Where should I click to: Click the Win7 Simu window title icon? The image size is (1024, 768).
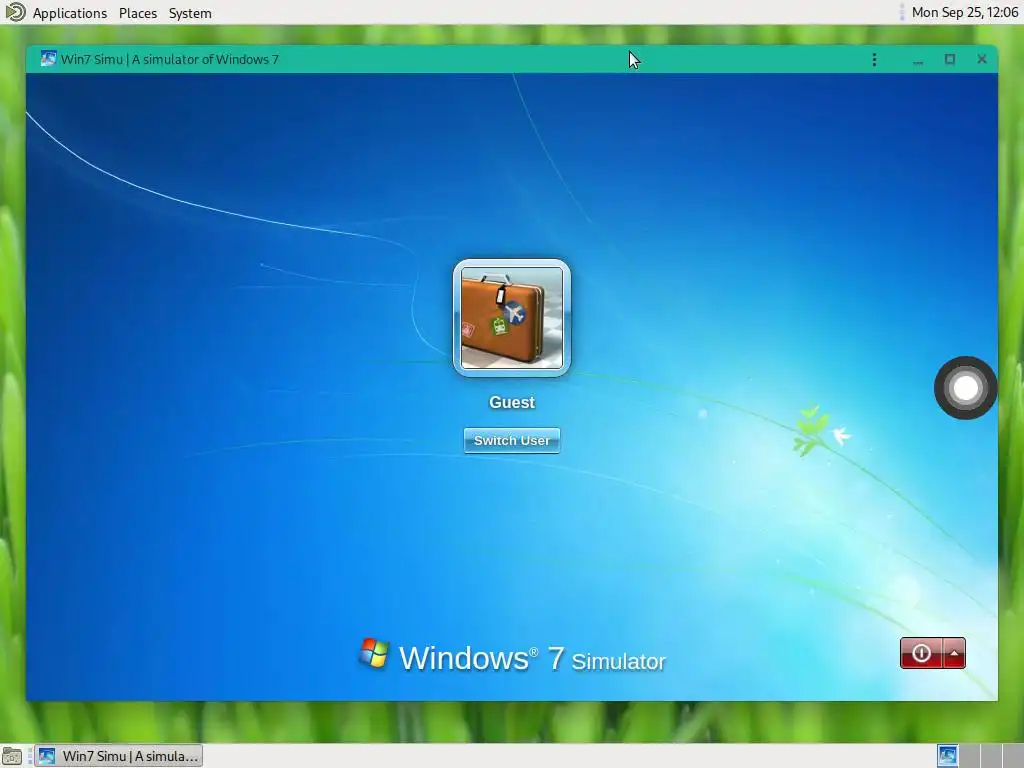(48, 59)
